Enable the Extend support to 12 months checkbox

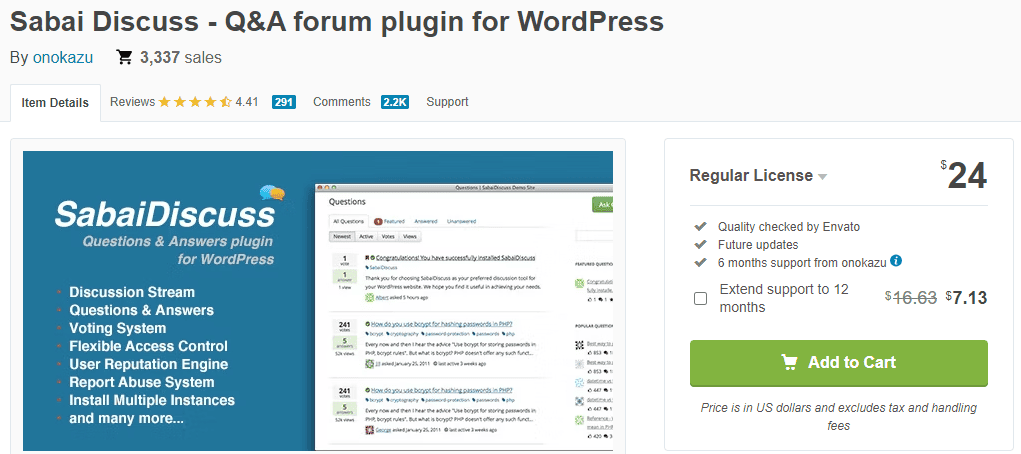[701, 298]
